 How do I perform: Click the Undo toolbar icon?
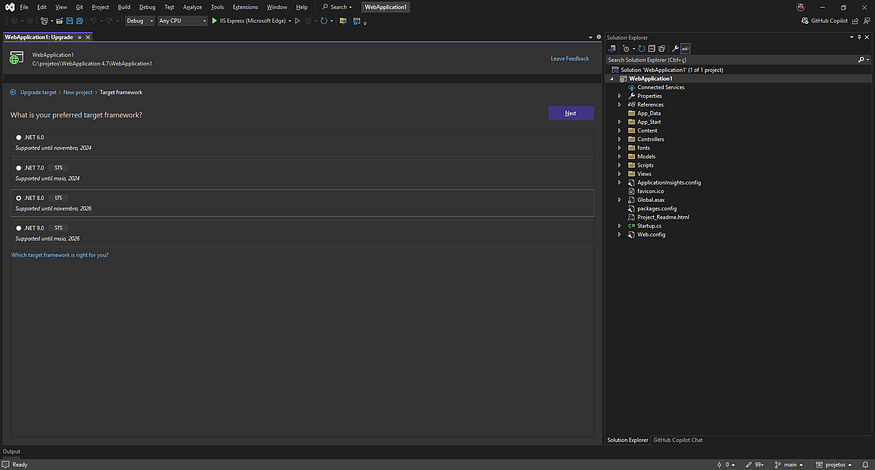pyautogui.click(x=94, y=20)
